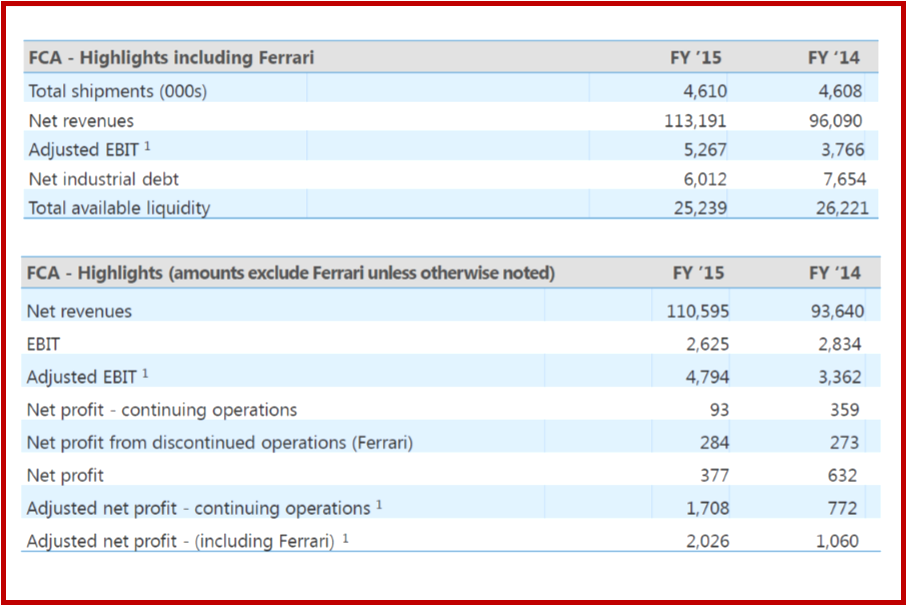
Task: Select the 377 net profit value
Action: [x=714, y=475]
